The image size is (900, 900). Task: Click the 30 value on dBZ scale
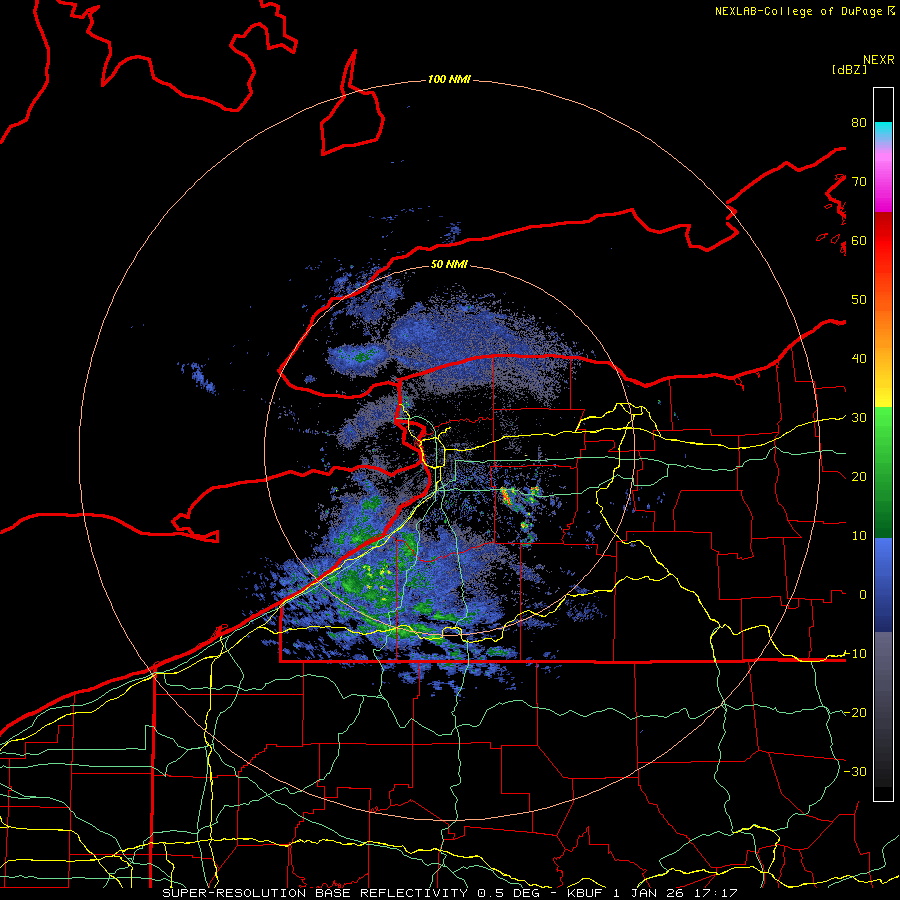point(859,418)
